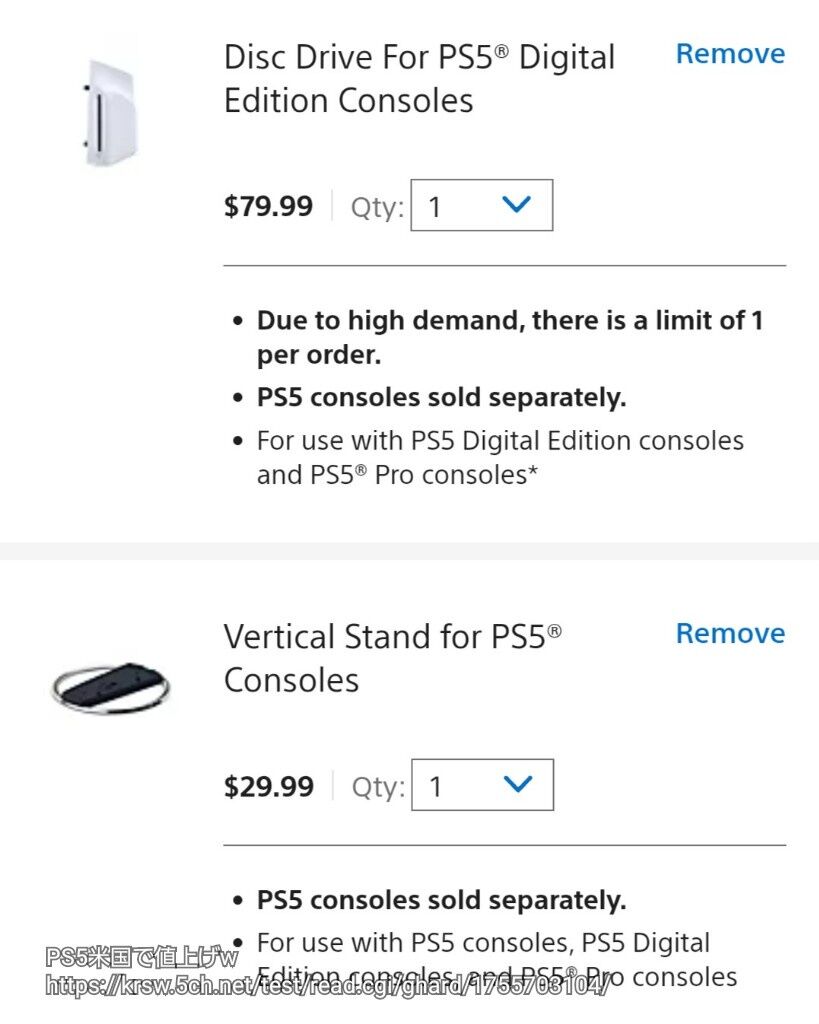Click the PS5 Pro consoles compatibility note with asterisk
Viewport: 819px width, 1024px height.
click(x=499, y=457)
